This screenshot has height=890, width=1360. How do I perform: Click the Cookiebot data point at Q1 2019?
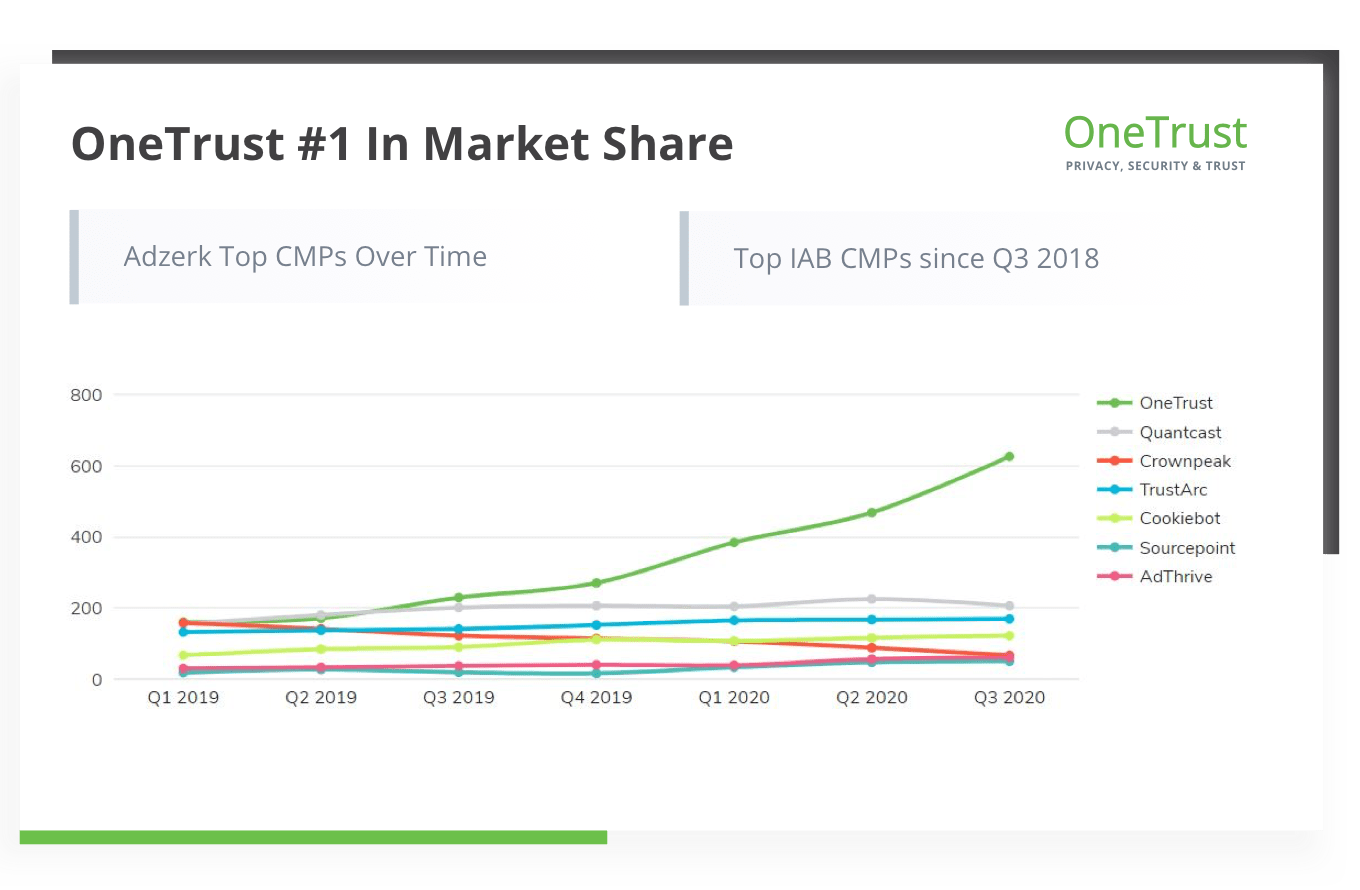coord(183,655)
